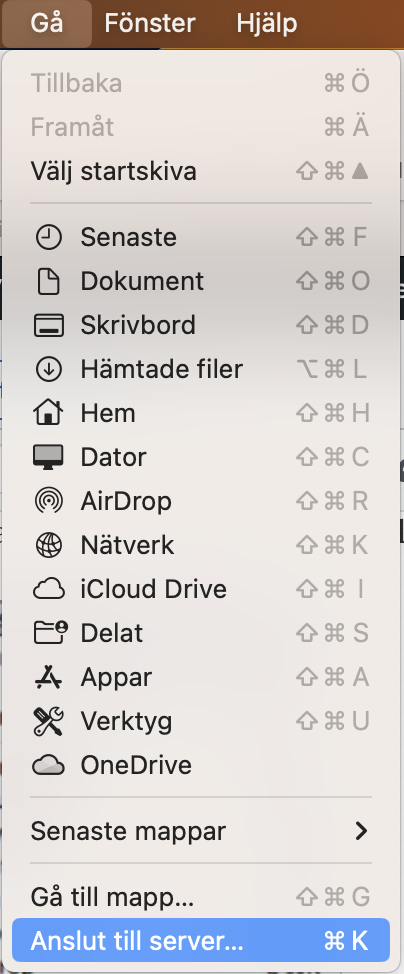The width and height of the screenshot is (404, 974).
Task: Expand the Senaste mappar submenu arrow
Action: coord(361,831)
